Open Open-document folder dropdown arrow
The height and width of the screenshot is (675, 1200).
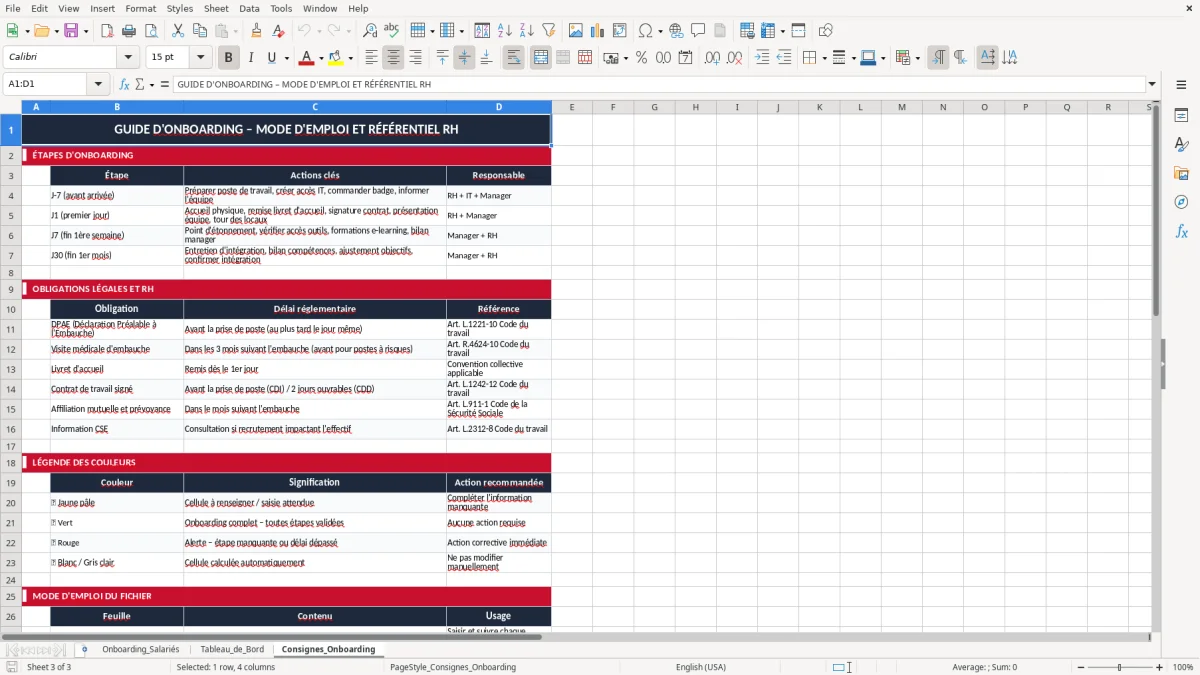pyautogui.click(x=57, y=31)
